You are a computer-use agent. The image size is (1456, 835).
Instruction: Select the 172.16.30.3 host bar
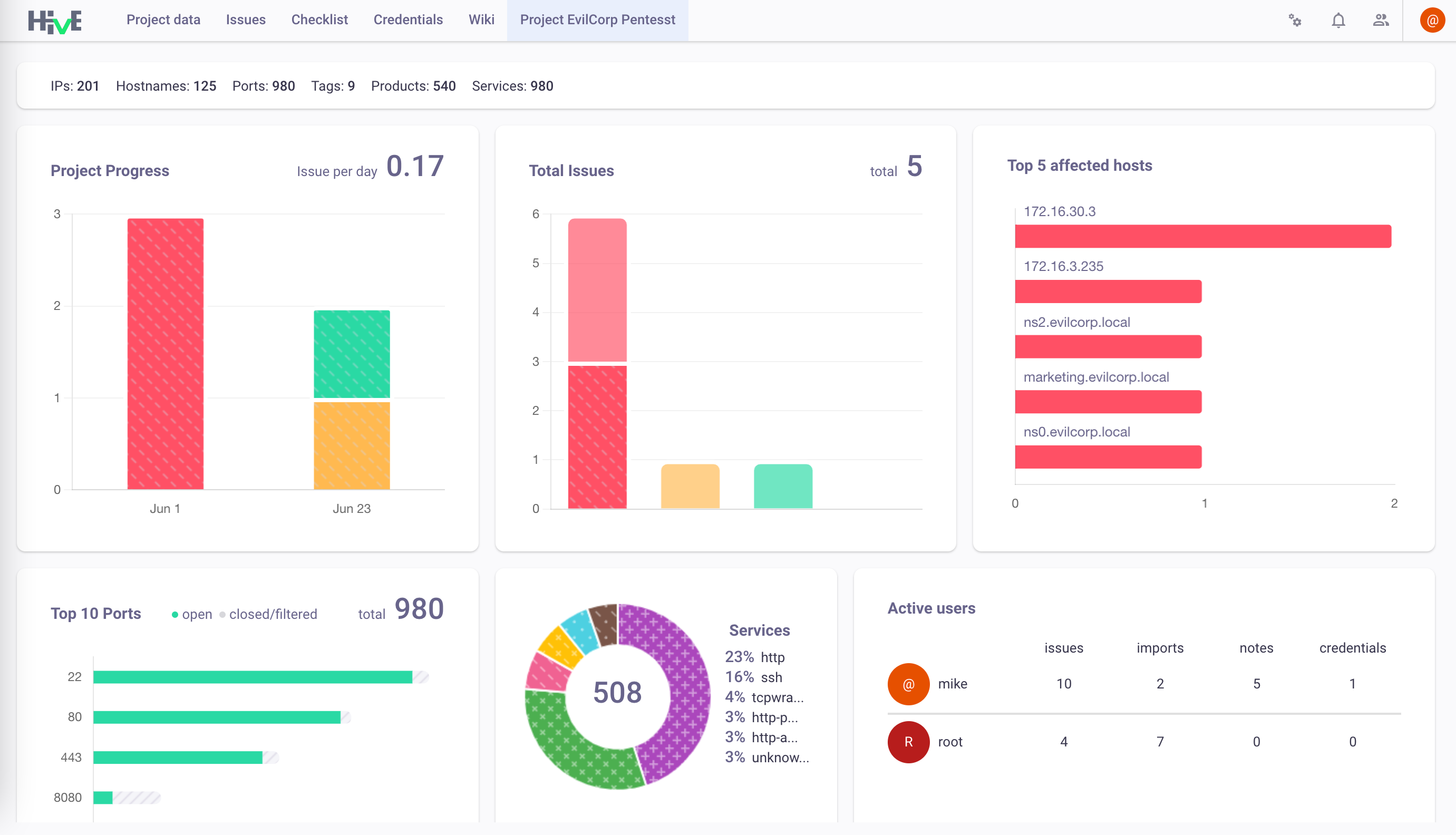[1202, 236]
